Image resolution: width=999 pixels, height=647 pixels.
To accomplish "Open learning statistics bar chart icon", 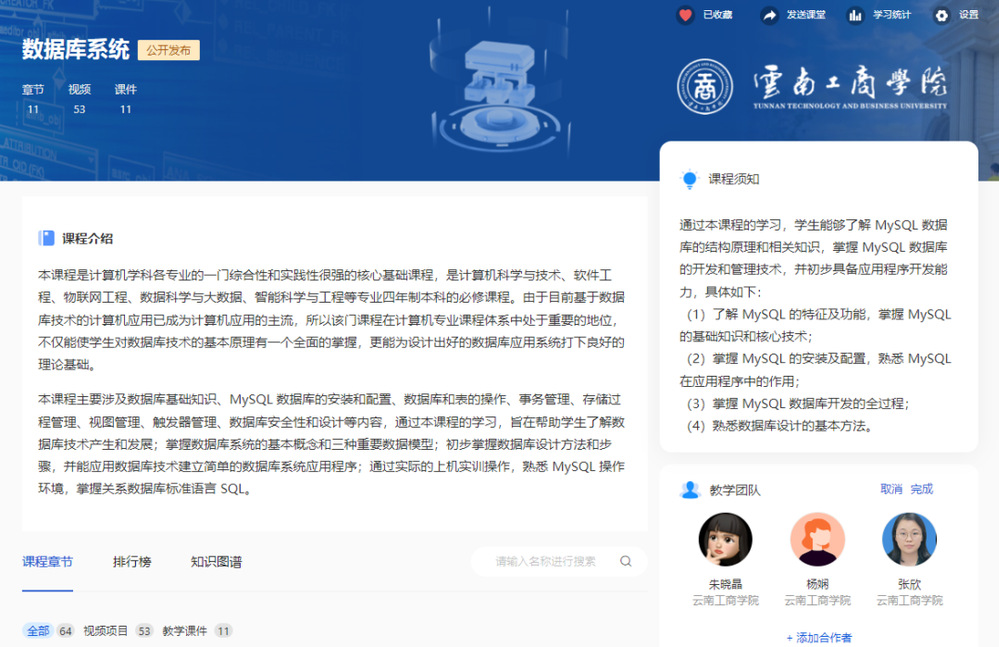I will 855,15.
